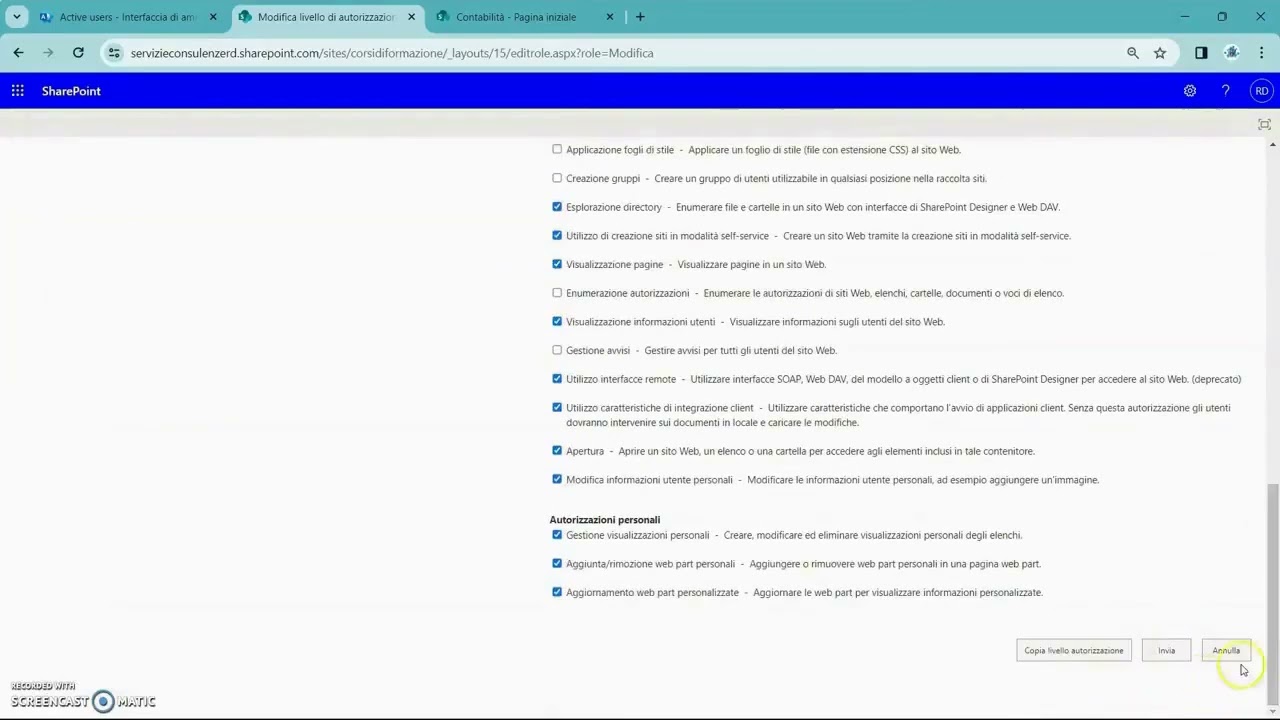The height and width of the screenshot is (720, 1280).
Task: Click the address bar URL field
Action: point(620,53)
